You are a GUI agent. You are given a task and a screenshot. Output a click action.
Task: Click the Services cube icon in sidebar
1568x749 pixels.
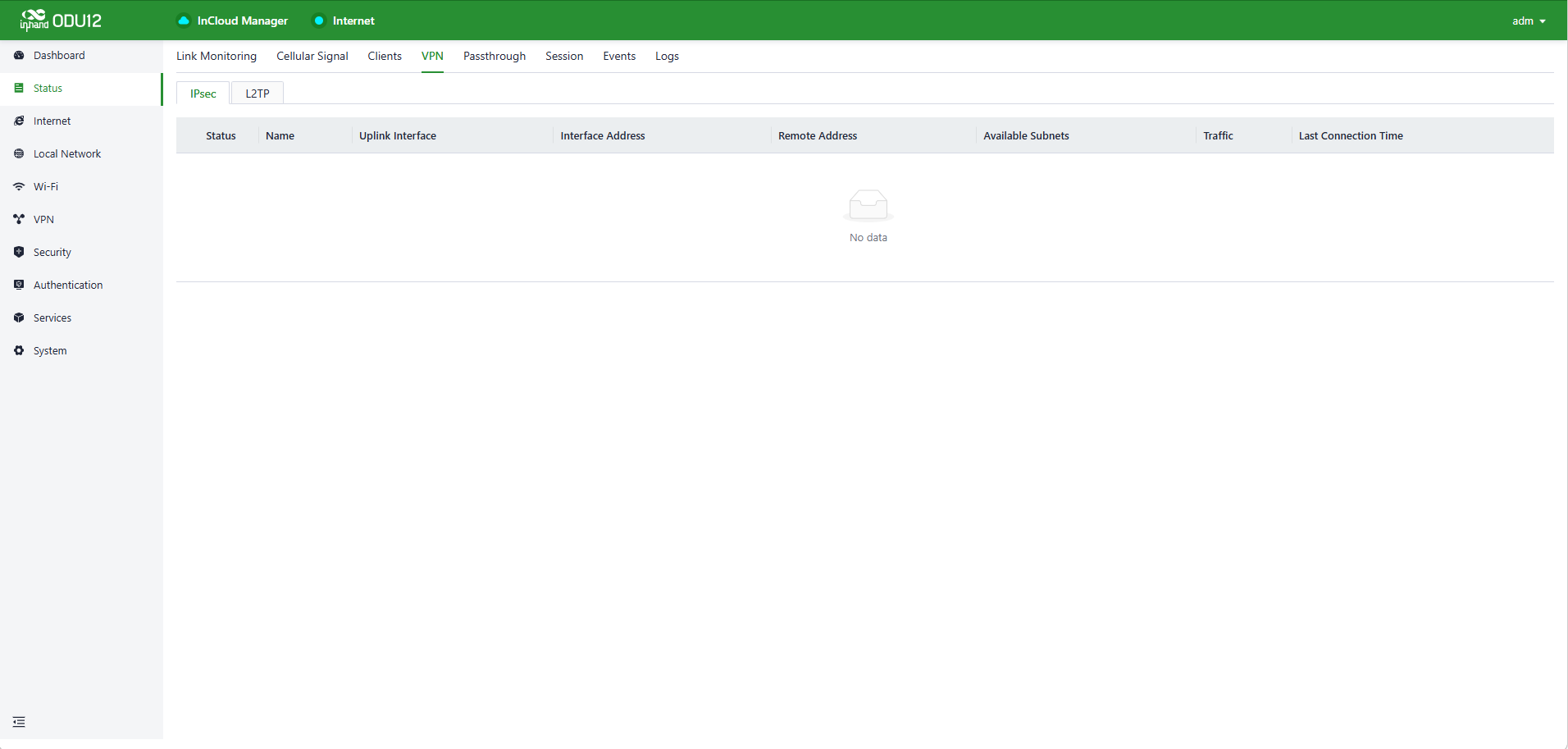19,318
